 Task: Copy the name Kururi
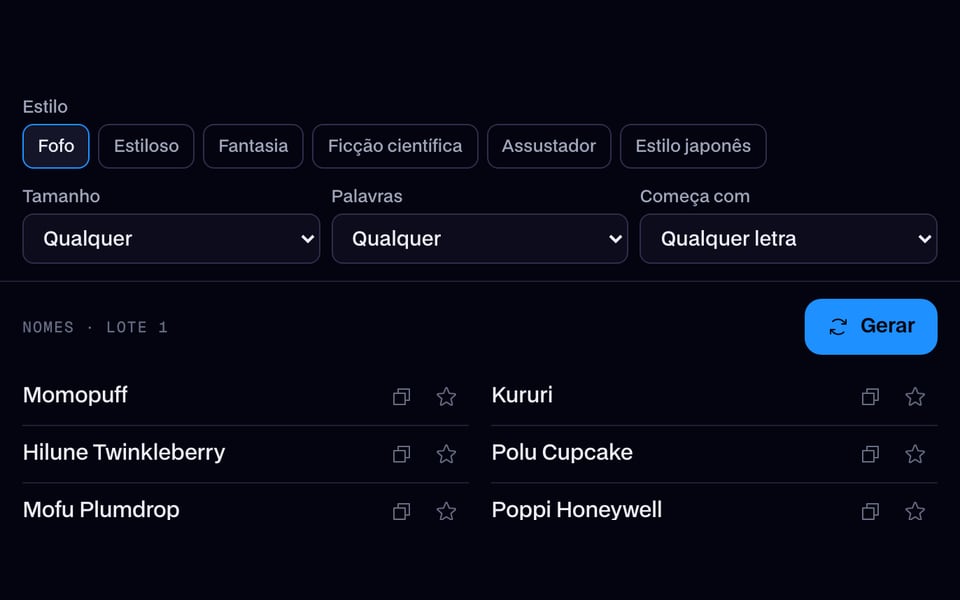pyautogui.click(x=871, y=397)
